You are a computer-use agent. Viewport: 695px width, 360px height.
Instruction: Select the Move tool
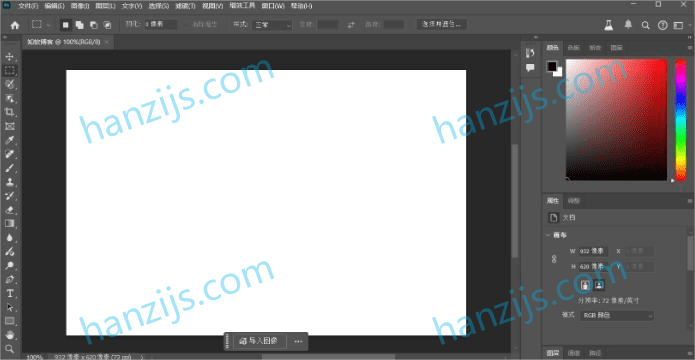(9, 57)
